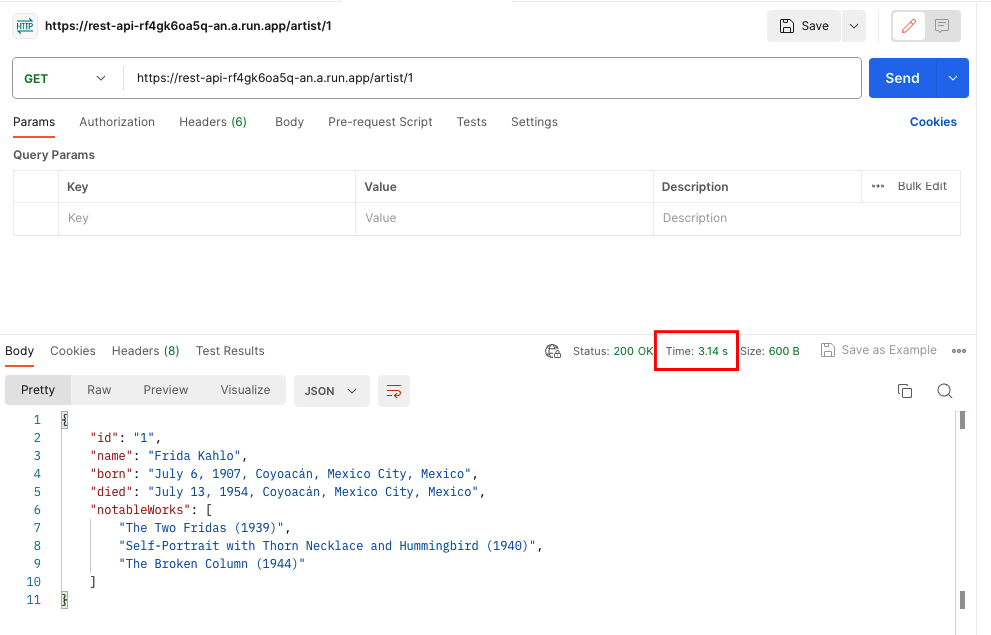Open the Pre-request Script tab
This screenshot has width=991, height=635.
pyautogui.click(x=380, y=122)
